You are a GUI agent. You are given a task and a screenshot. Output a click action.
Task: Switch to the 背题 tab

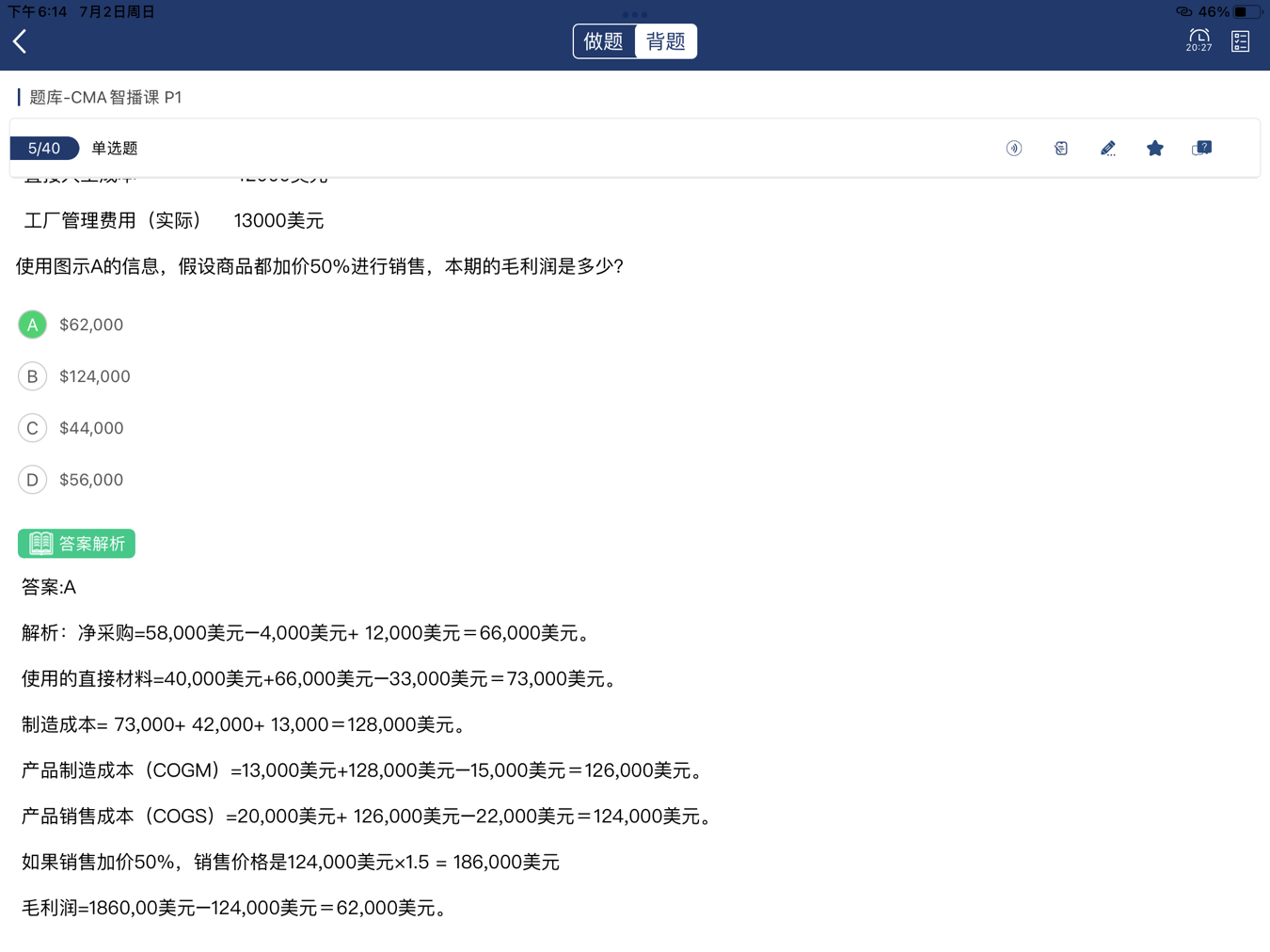666,41
